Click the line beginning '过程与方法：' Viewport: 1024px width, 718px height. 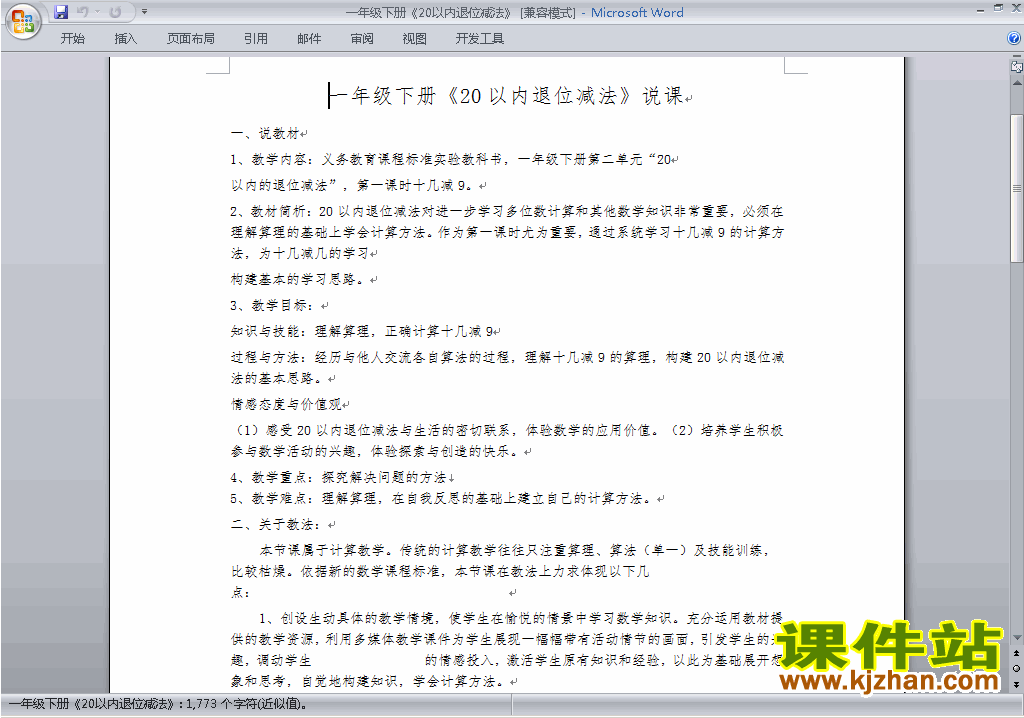pos(507,368)
